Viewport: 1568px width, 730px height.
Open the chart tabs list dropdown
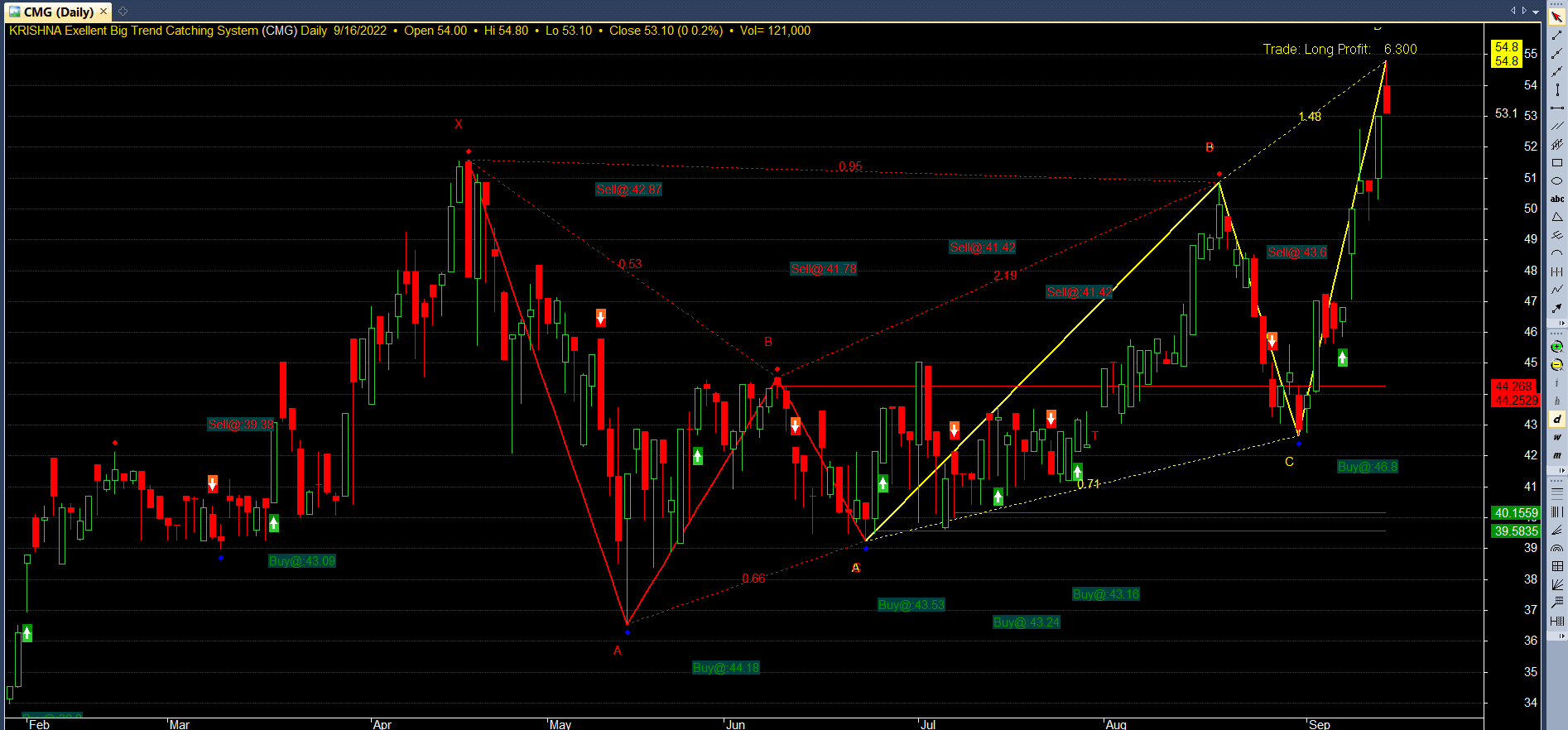[1536, 12]
